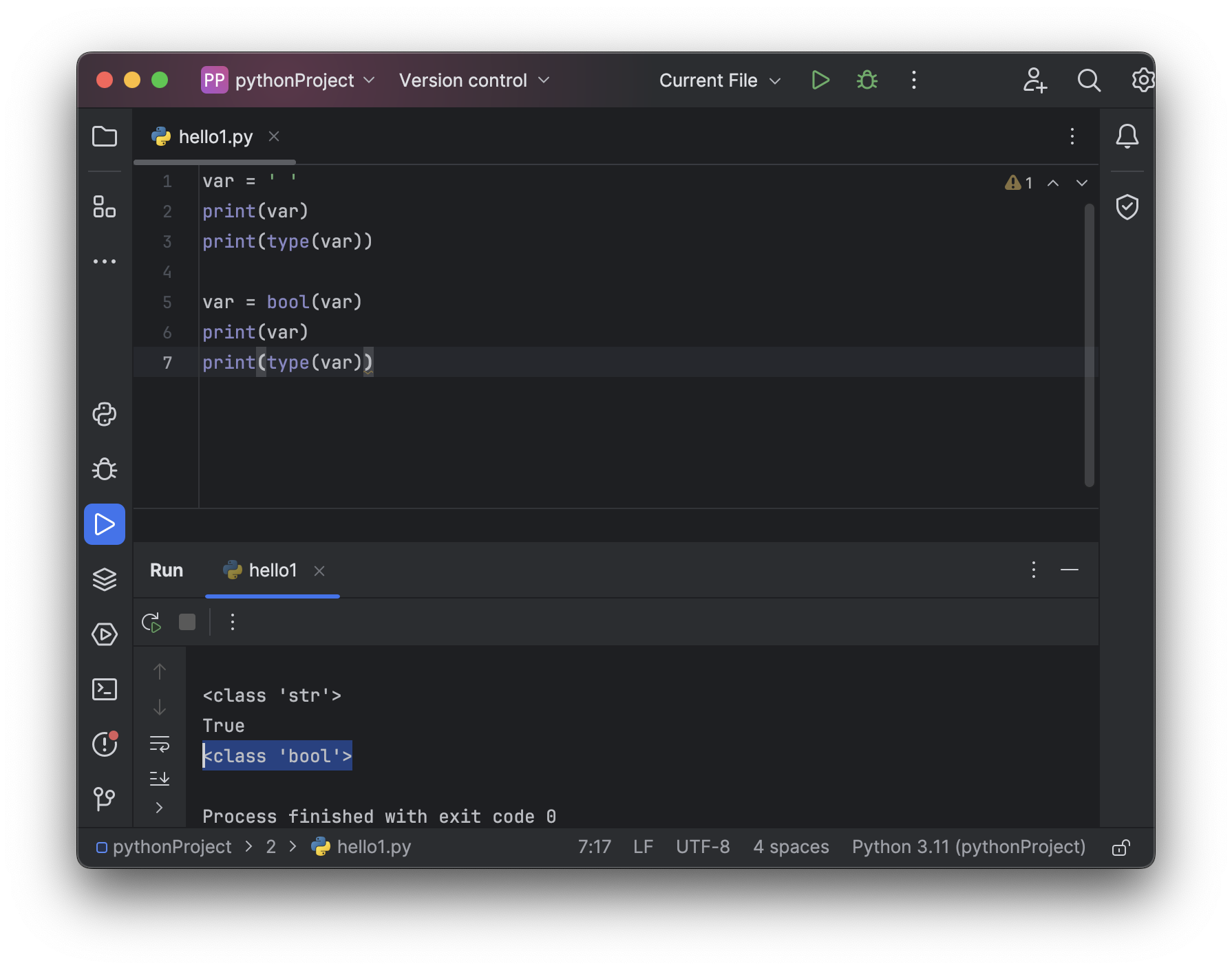The image size is (1232, 970).
Task: Open the Project tool window folder icon
Action: 105,136
